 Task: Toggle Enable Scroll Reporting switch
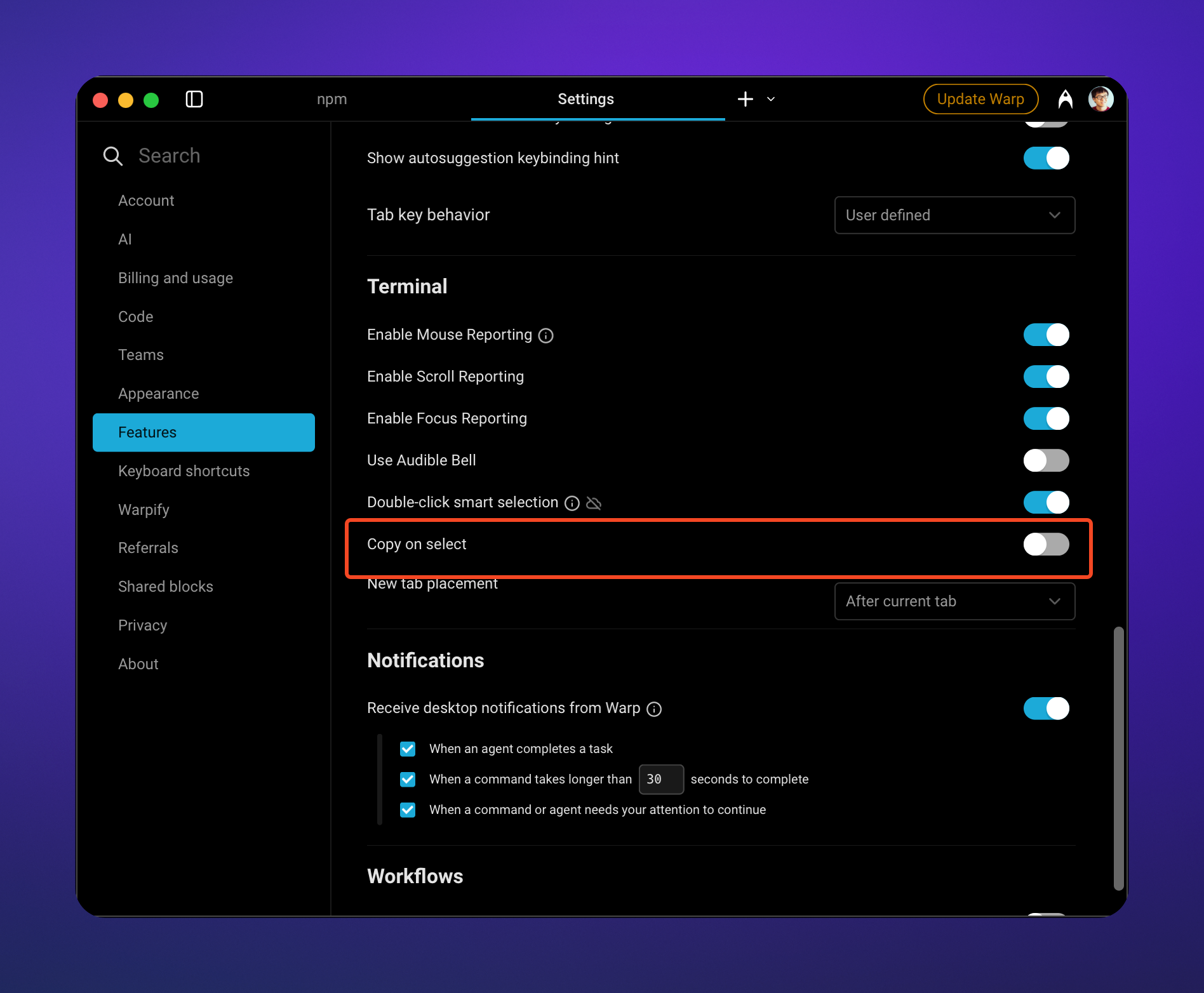click(1047, 377)
